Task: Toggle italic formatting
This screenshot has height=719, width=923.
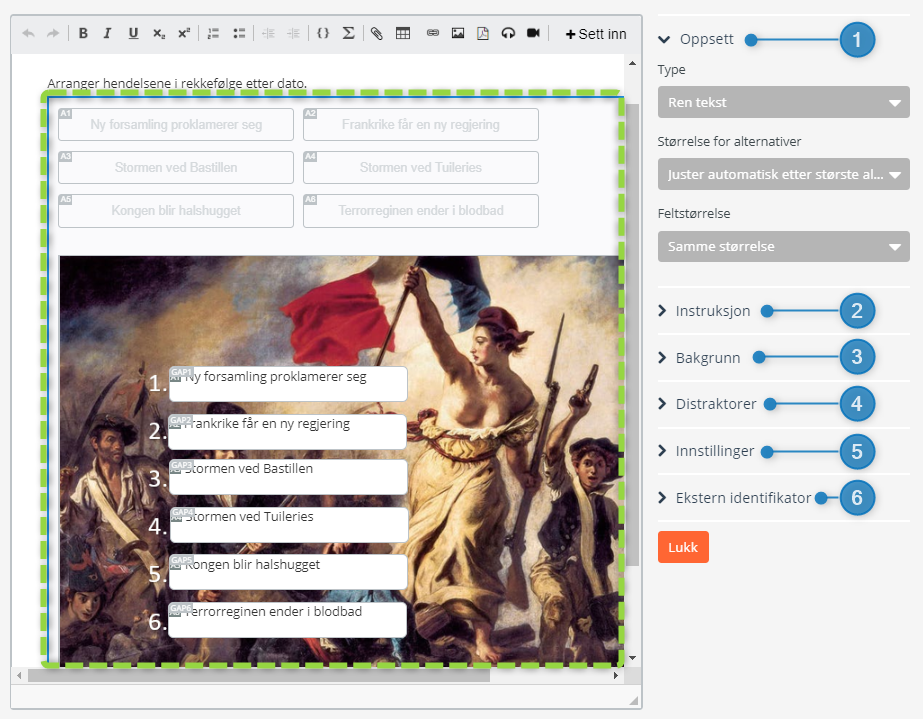Action: click(107, 34)
